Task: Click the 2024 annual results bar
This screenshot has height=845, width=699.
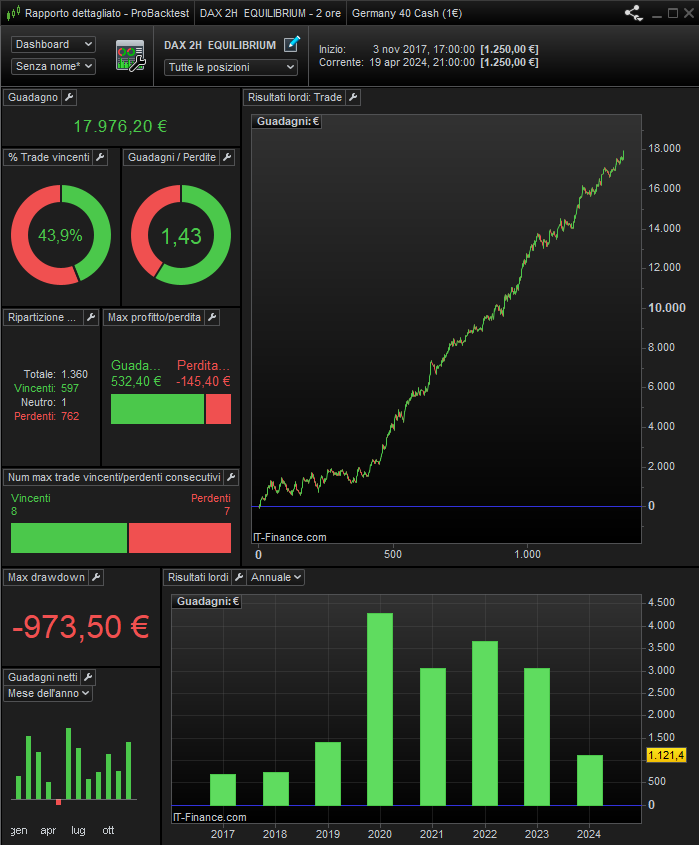Action: click(x=590, y=780)
